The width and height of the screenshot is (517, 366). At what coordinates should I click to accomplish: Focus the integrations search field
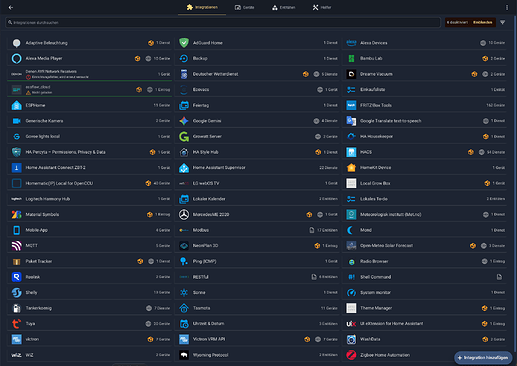coord(223,22)
